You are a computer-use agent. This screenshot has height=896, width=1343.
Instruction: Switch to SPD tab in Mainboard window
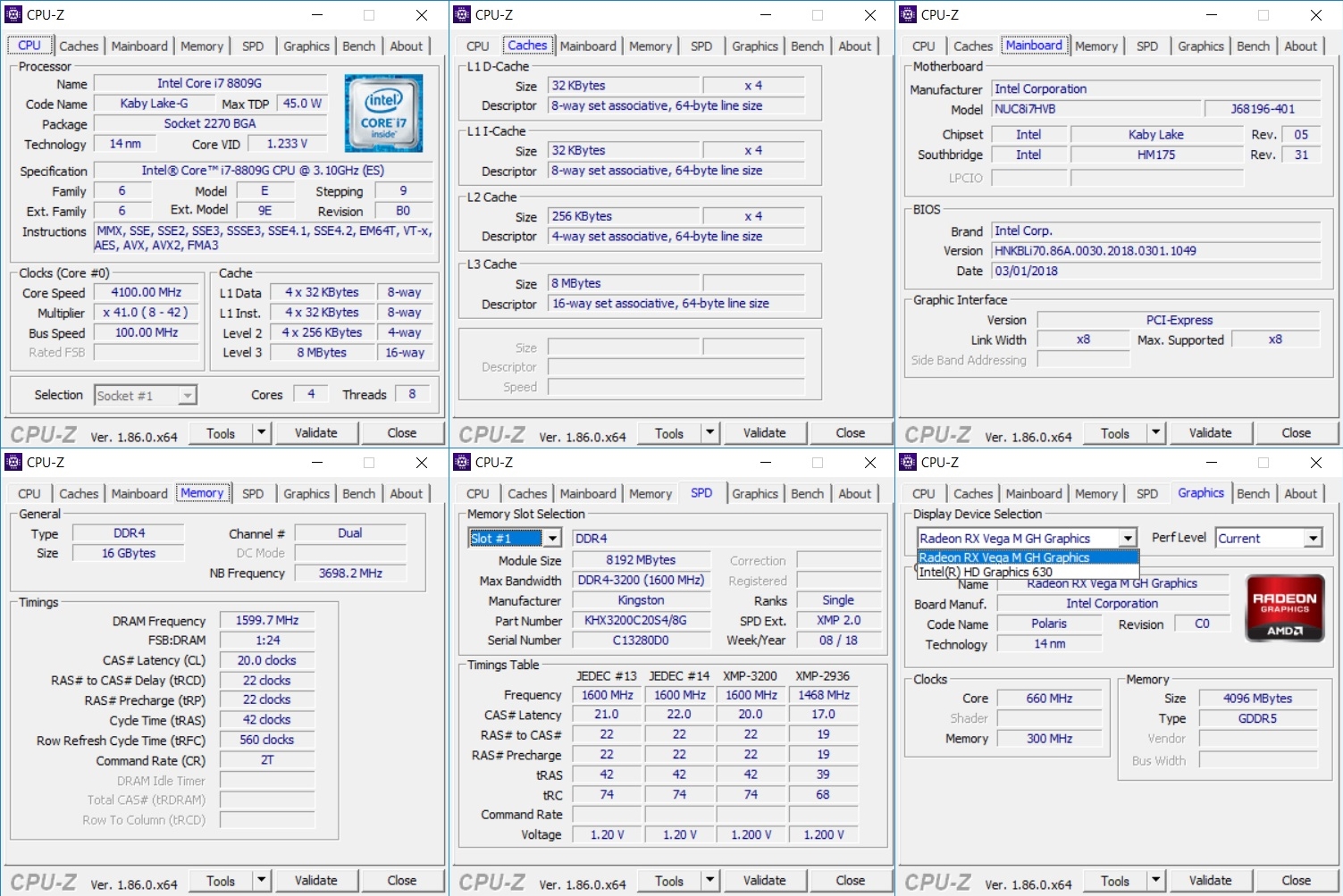point(1147,46)
